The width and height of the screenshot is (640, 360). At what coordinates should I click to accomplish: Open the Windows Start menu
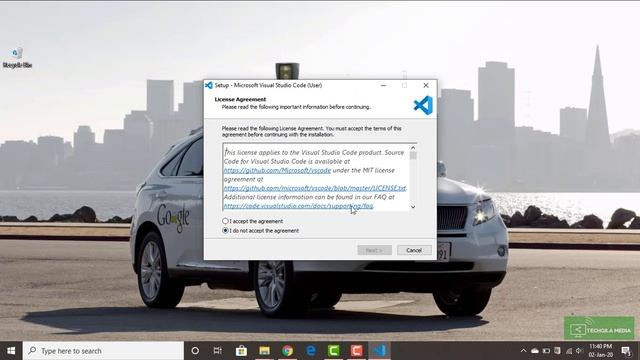coord(11,351)
